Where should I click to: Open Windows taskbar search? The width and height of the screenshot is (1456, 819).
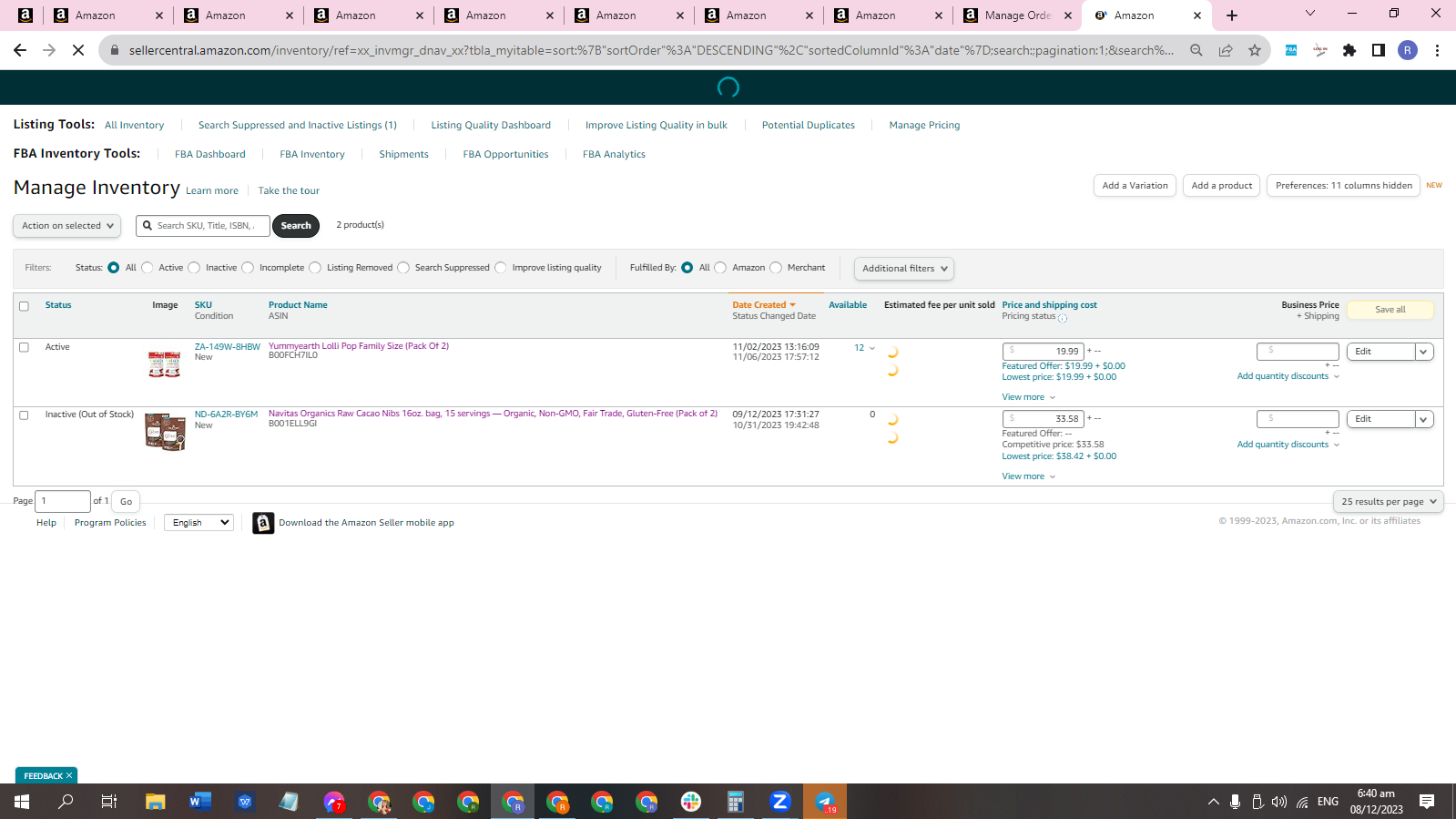(66, 802)
